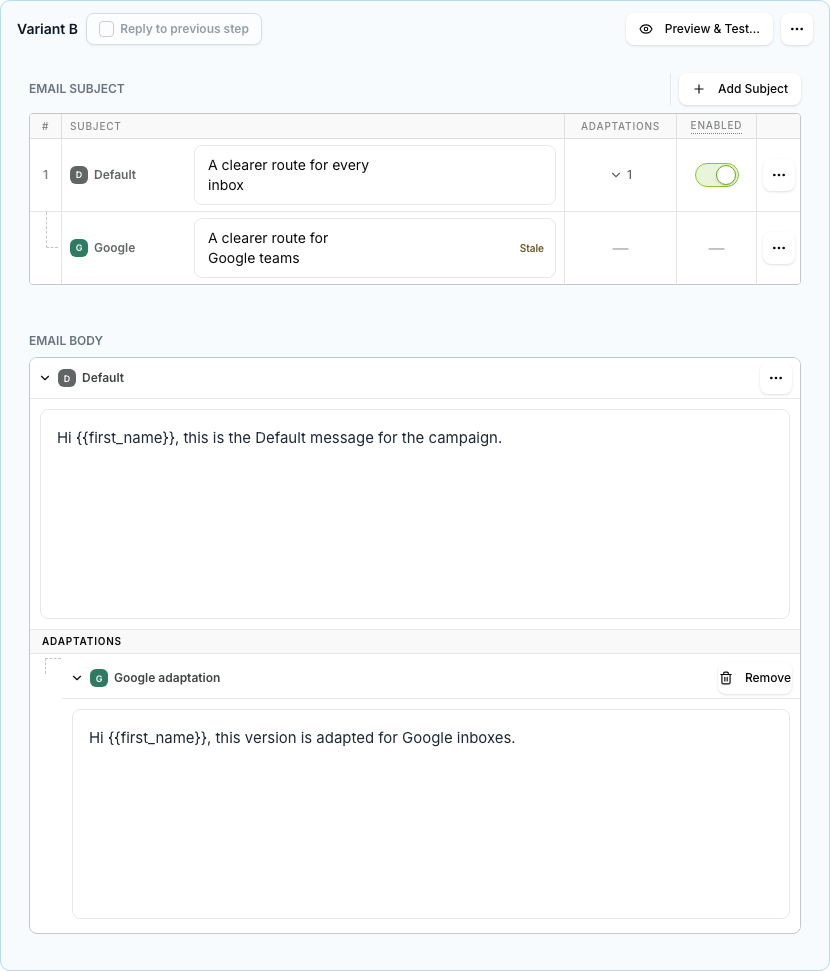The image size is (830, 971).
Task: Edit the Default message body text
Action: [x=415, y=514]
